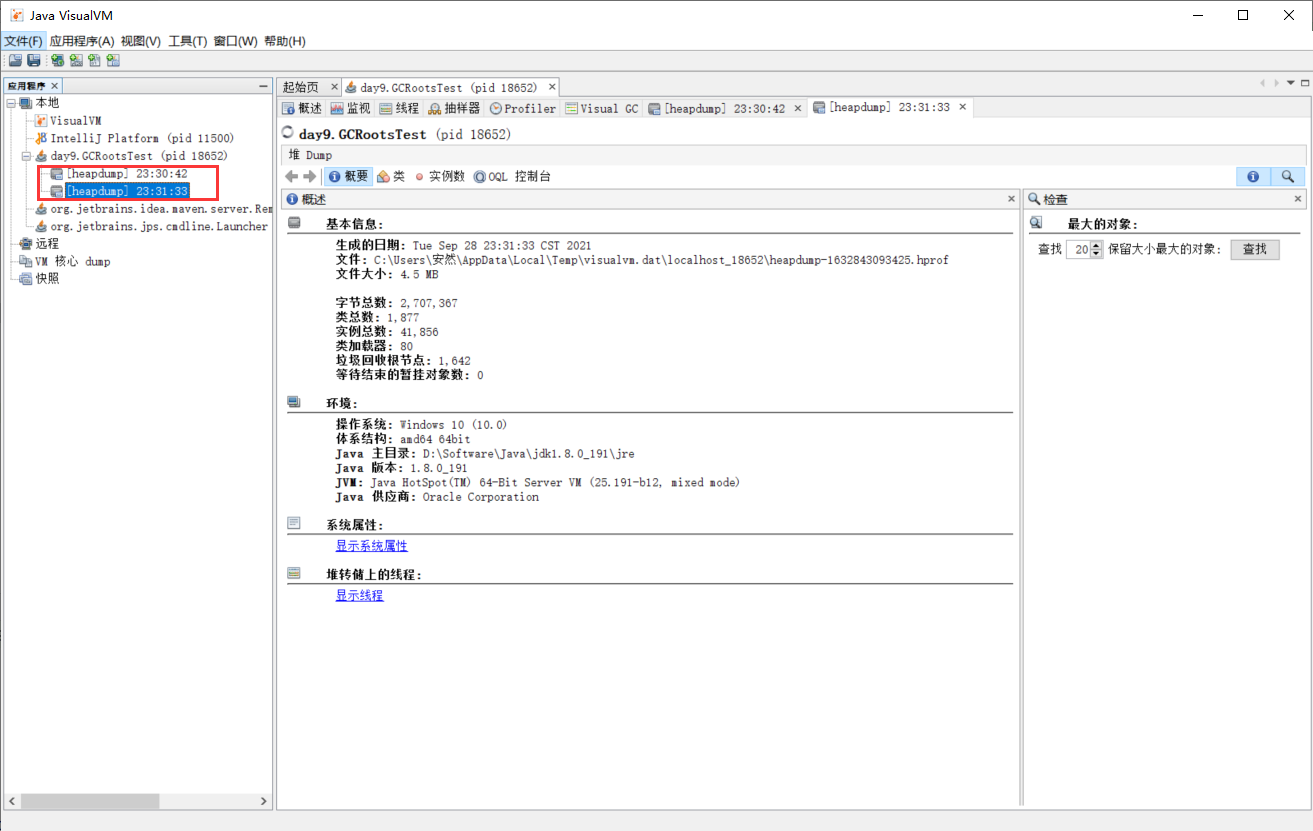Image resolution: width=1313 pixels, height=831 pixels.
Task: Click the monitor icon beside 环境 heading
Action: pos(294,403)
